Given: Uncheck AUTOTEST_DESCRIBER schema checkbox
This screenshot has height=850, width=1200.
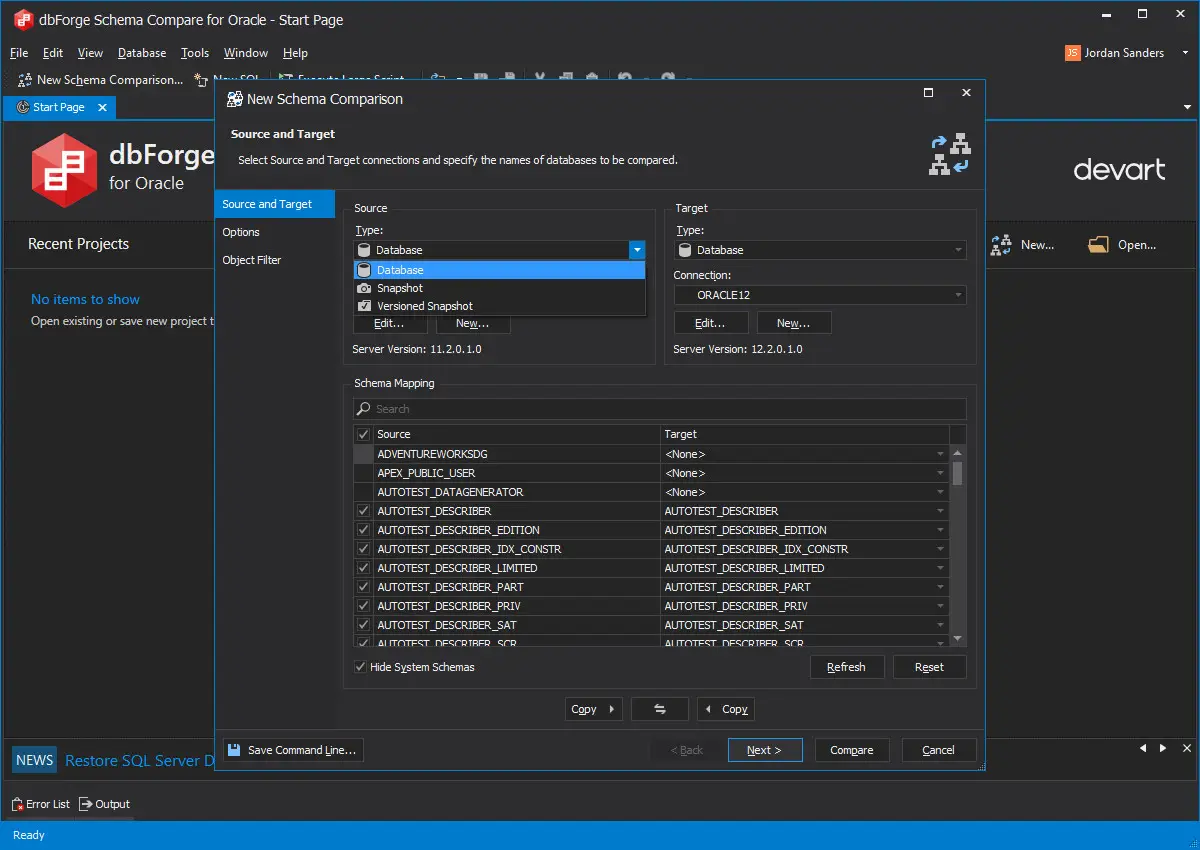Looking at the screenshot, I should [363, 511].
